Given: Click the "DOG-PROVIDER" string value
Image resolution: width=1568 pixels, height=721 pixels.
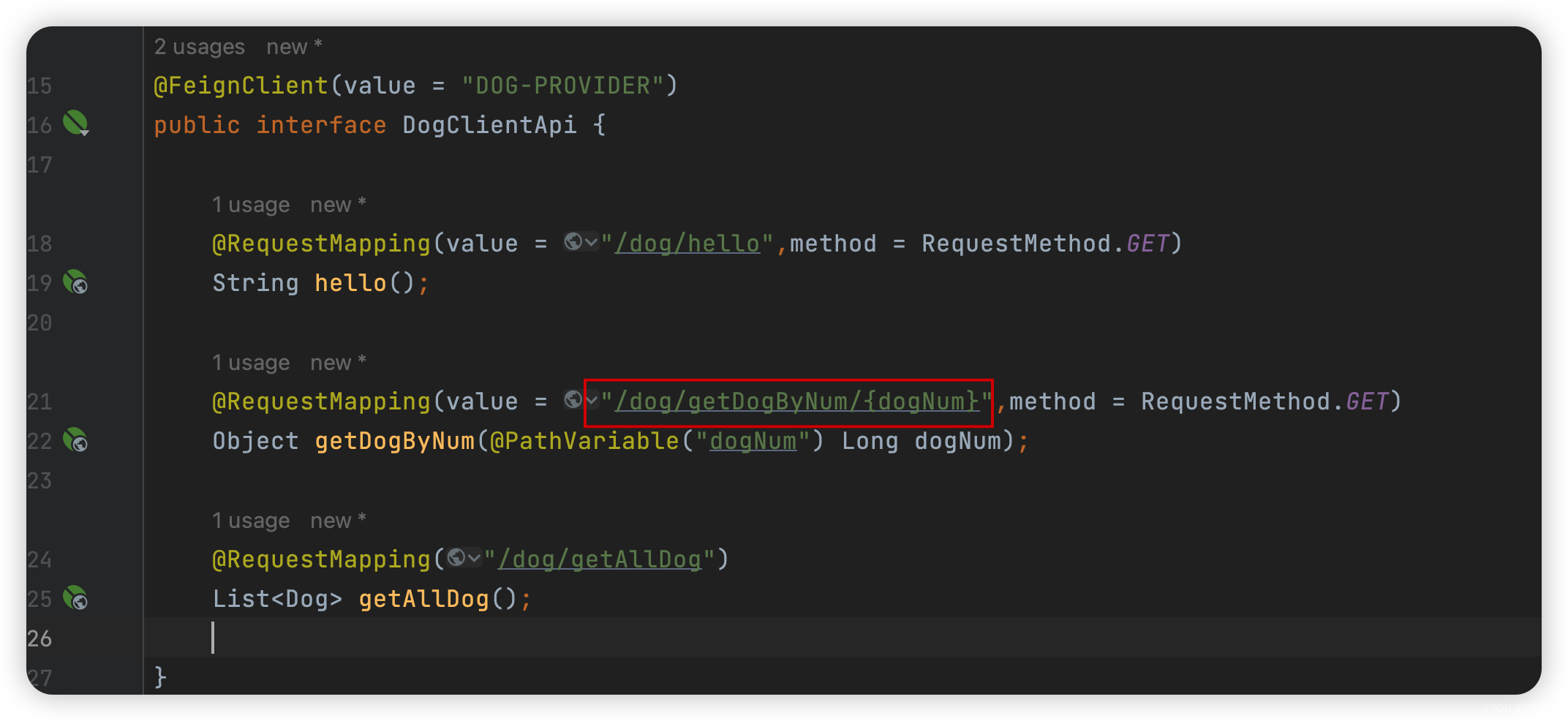Looking at the screenshot, I should [562, 86].
